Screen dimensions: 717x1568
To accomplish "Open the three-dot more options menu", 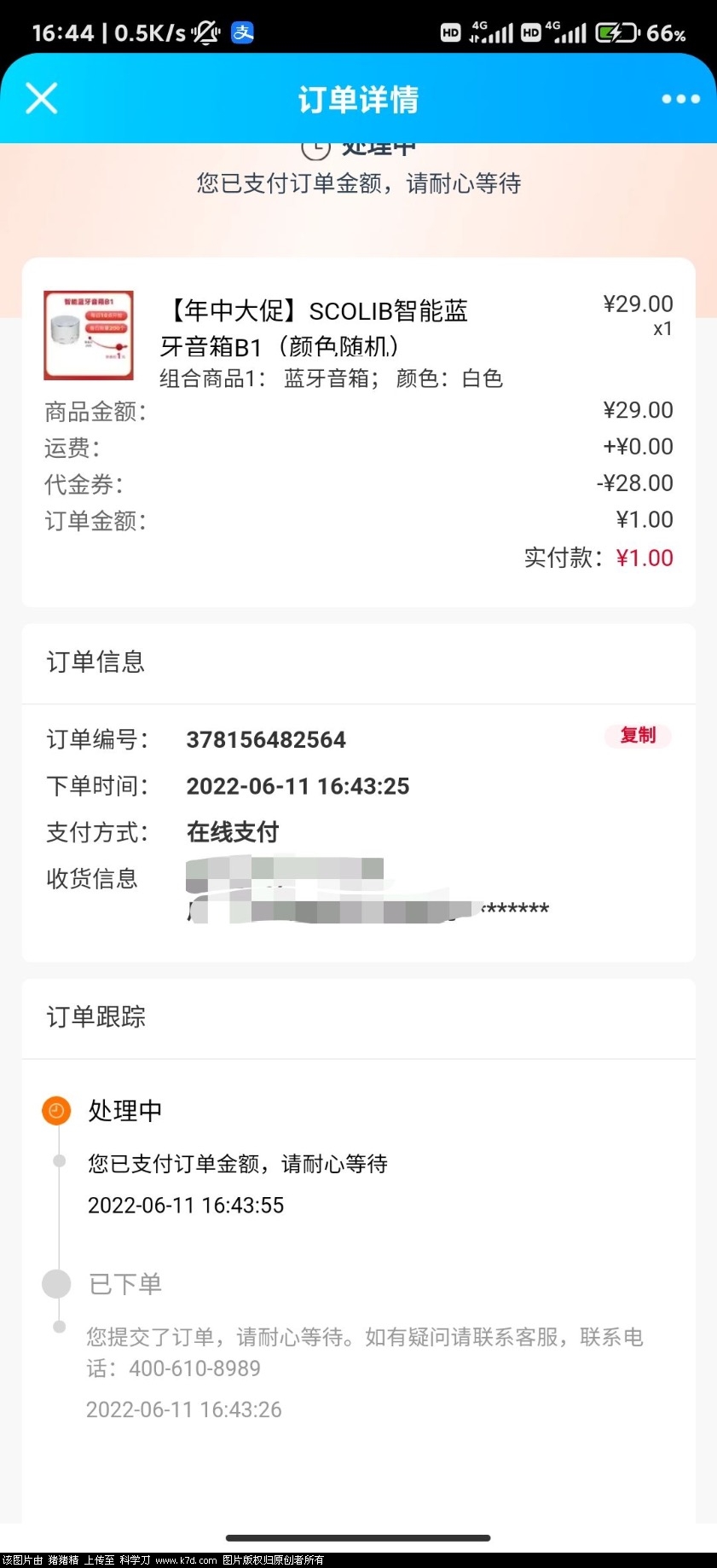I will [680, 99].
